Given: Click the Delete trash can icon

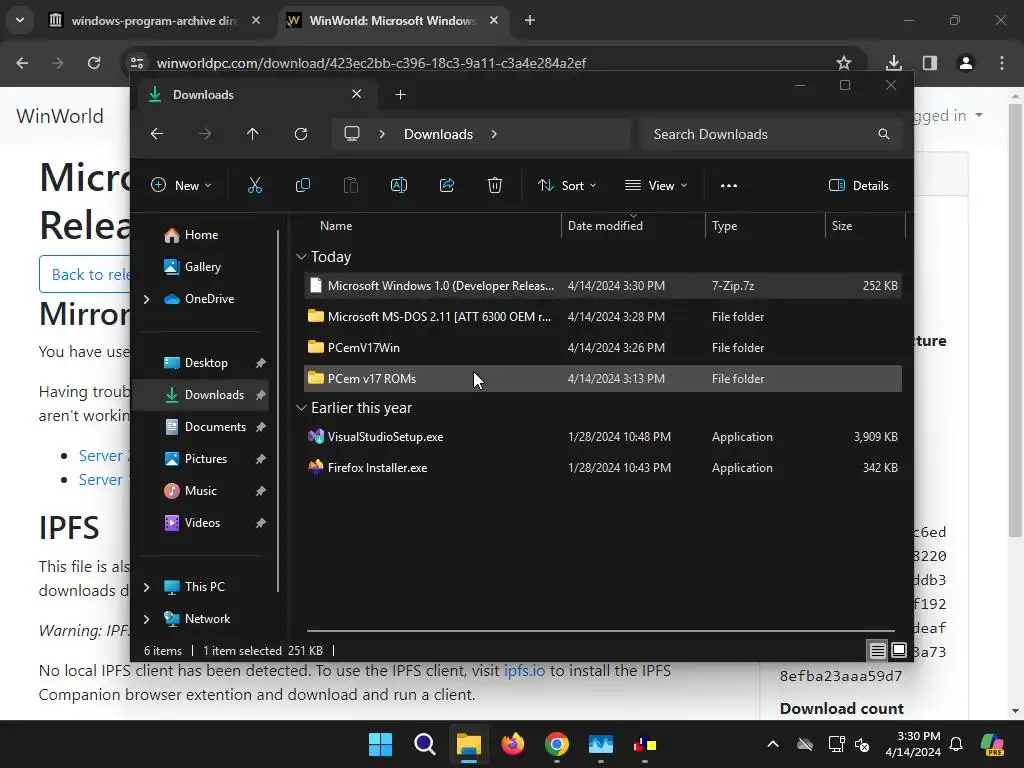Looking at the screenshot, I should click(495, 185).
